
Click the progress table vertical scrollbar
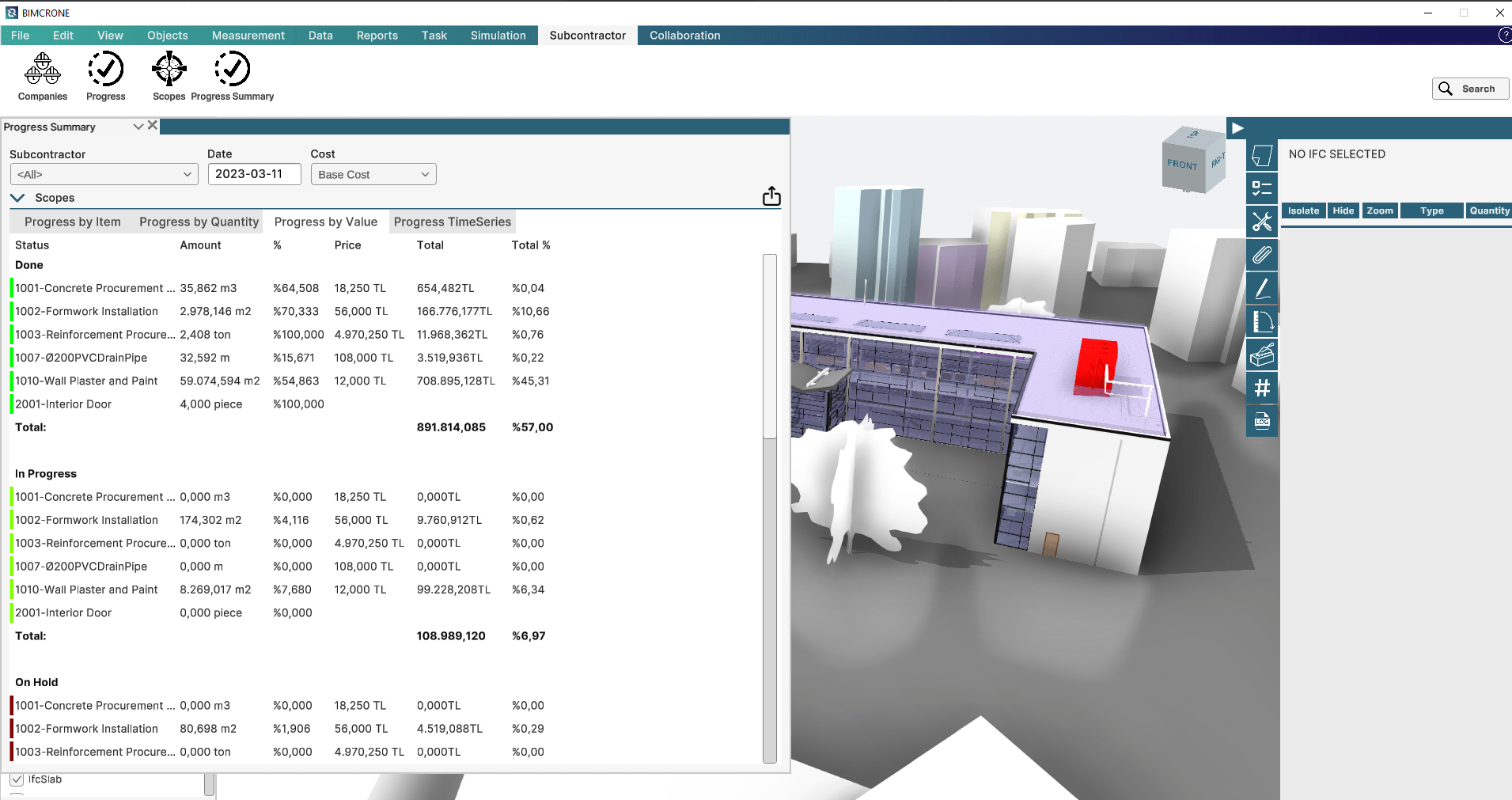pyautogui.click(x=769, y=506)
